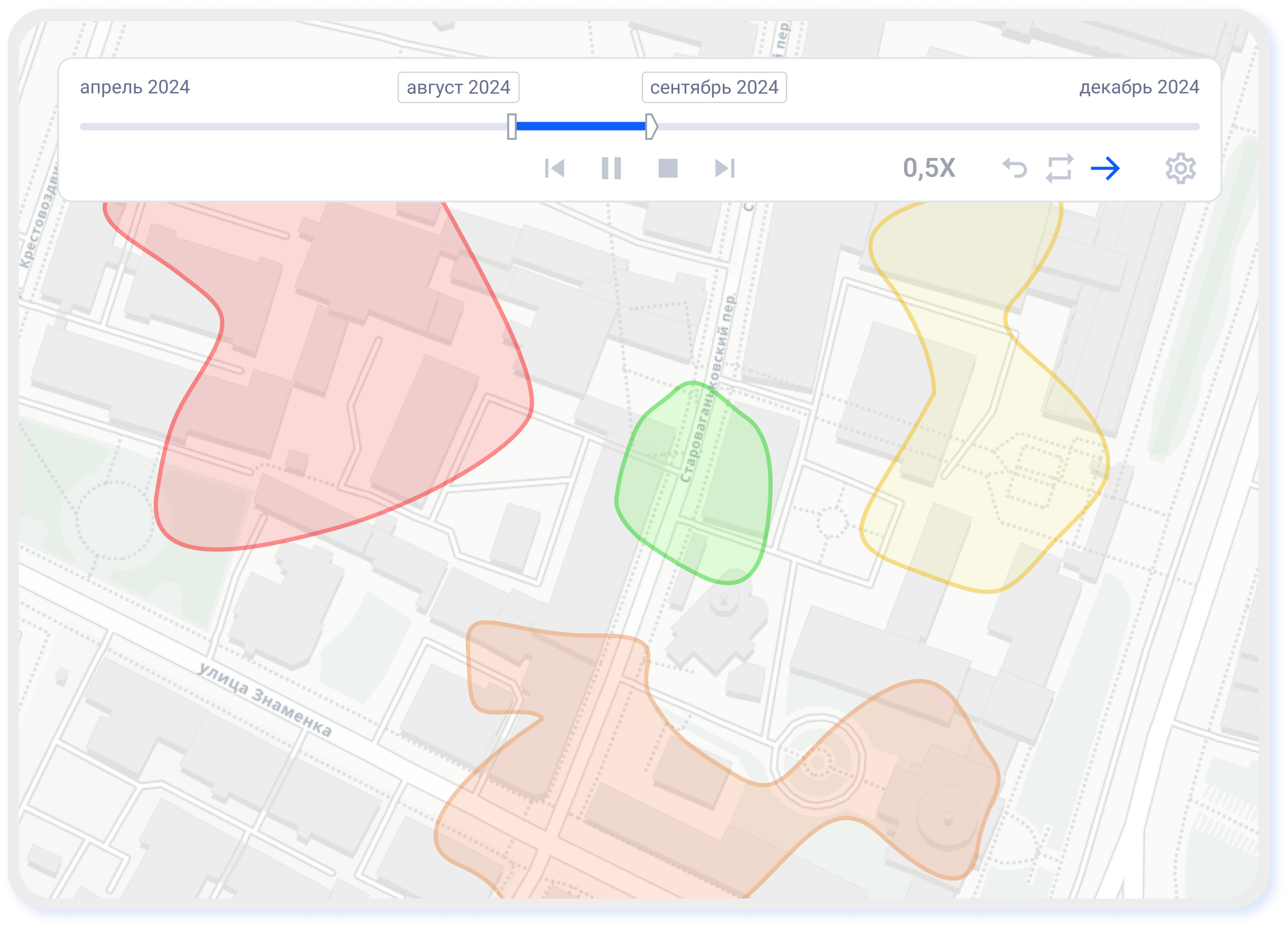Skip to the start of timeline
Viewport: 1288px width, 926px height.
coord(554,168)
